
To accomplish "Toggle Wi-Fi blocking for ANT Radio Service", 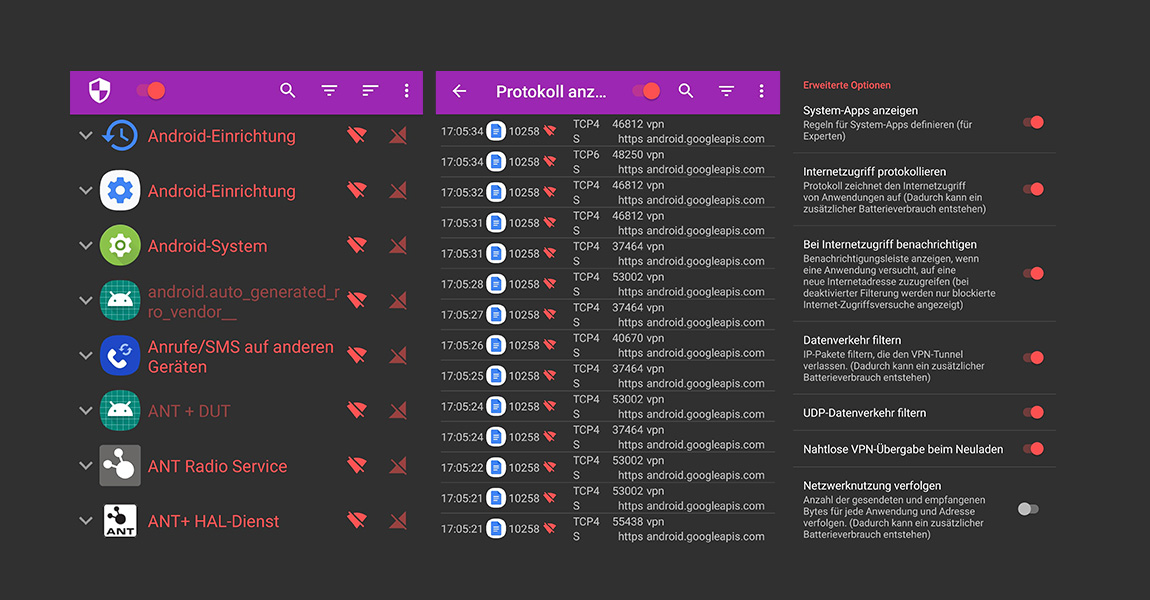I will click(x=356, y=465).
